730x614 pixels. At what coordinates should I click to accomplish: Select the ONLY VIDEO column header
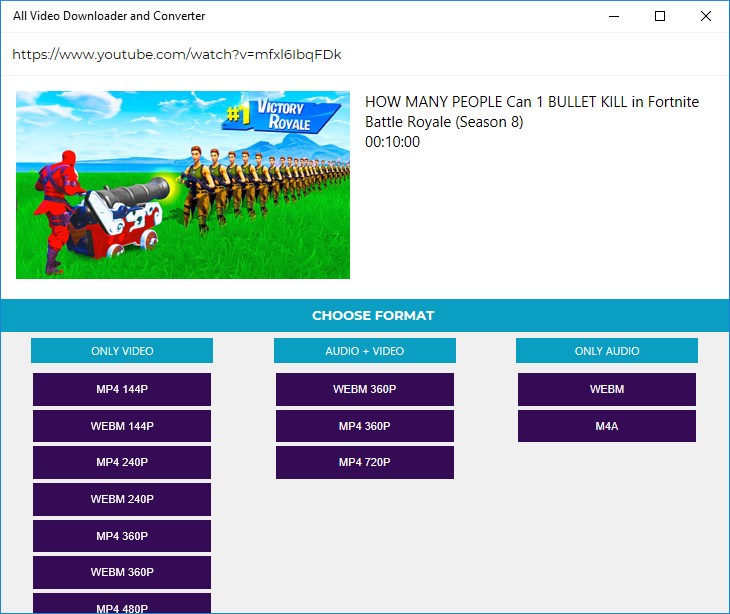(x=122, y=351)
